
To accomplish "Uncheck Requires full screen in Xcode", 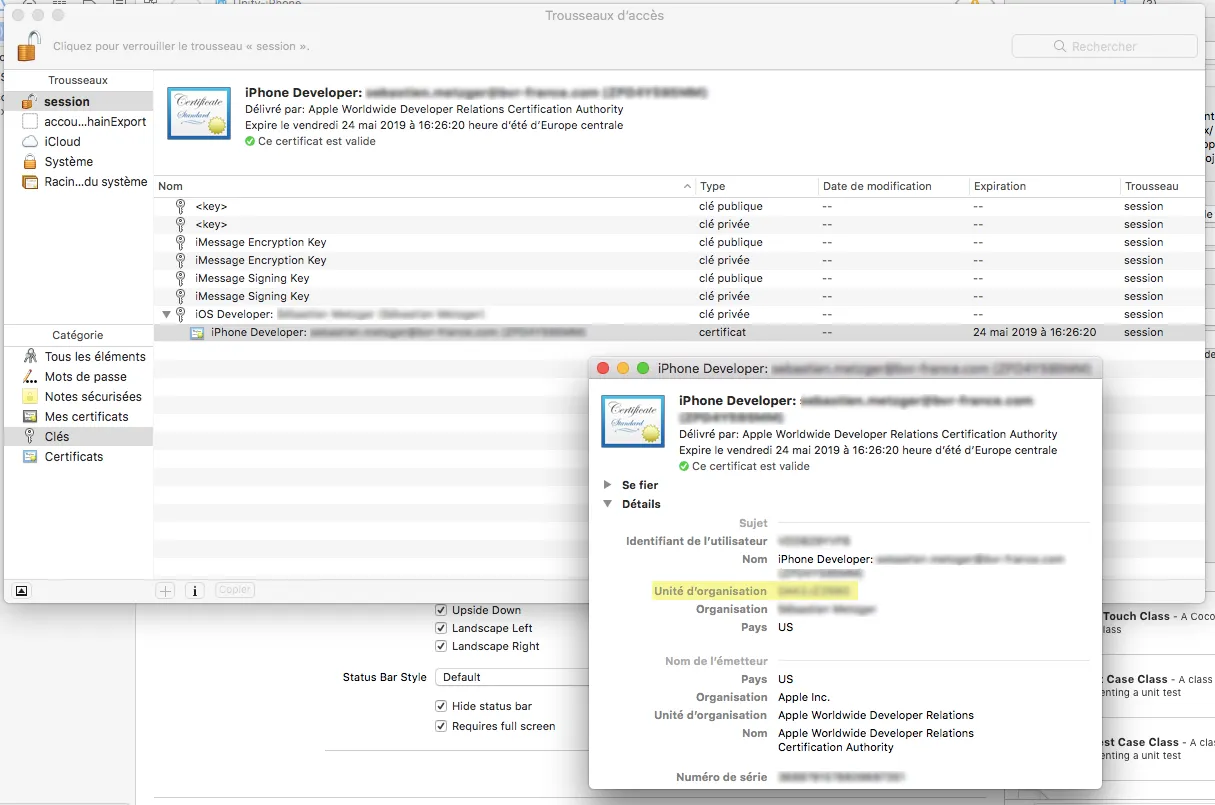I will tap(441, 726).
